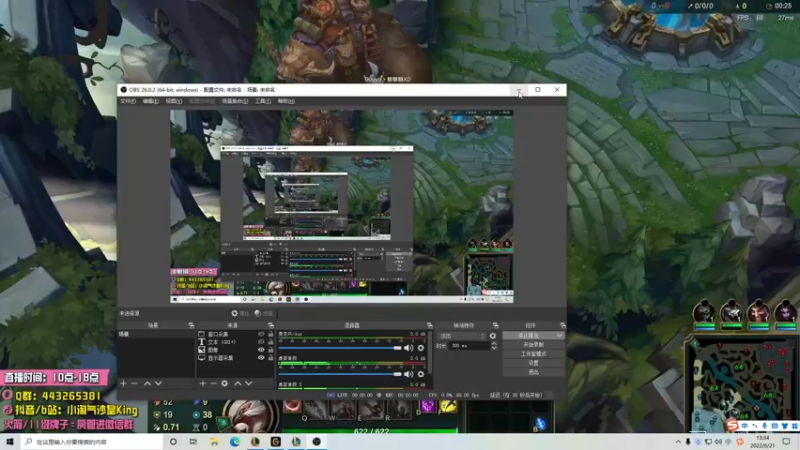Viewport: 800px width, 450px height.
Task: Select 场景 item in Scenes list
Action: pyautogui.click(x=157, y=334)
